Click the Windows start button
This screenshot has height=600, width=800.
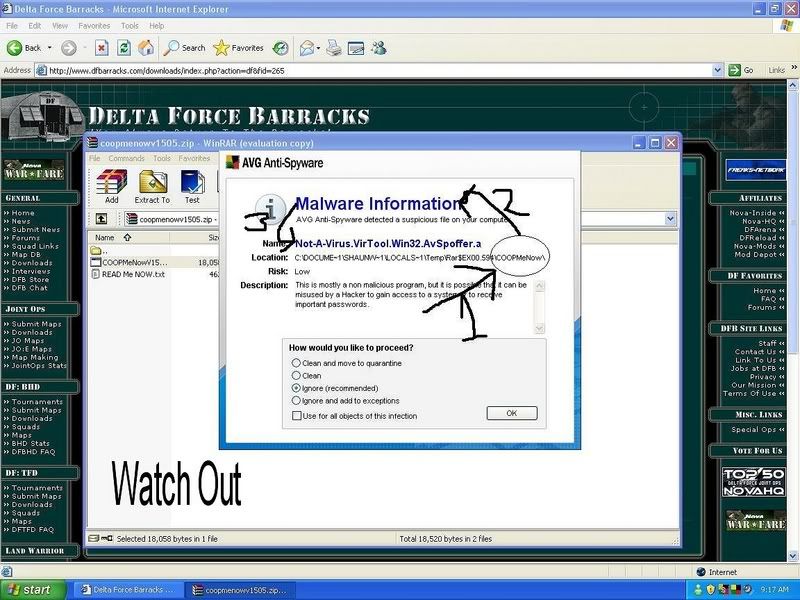(x=33, y=590)
